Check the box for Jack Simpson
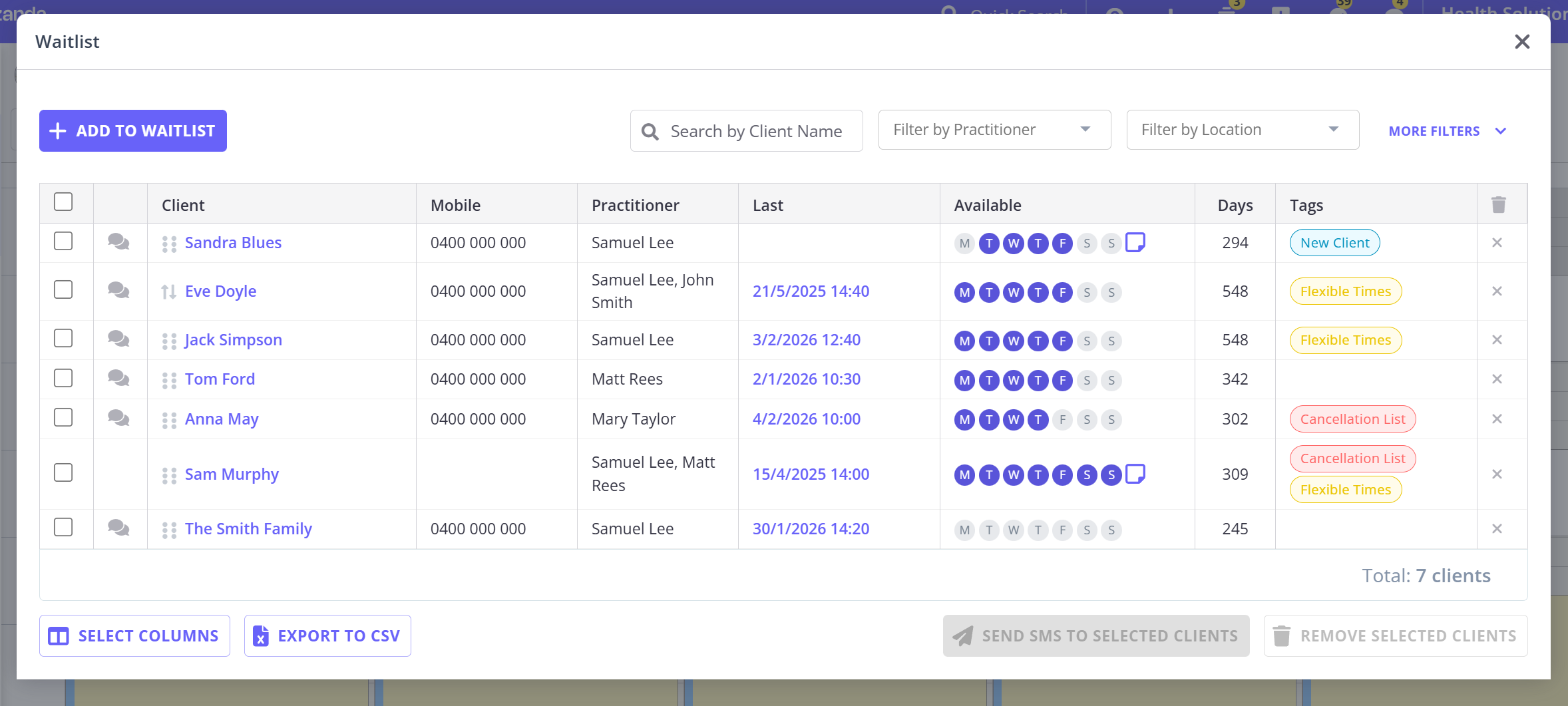The height and width of the screenshot is (706, 1568). (x=63, y=339)
